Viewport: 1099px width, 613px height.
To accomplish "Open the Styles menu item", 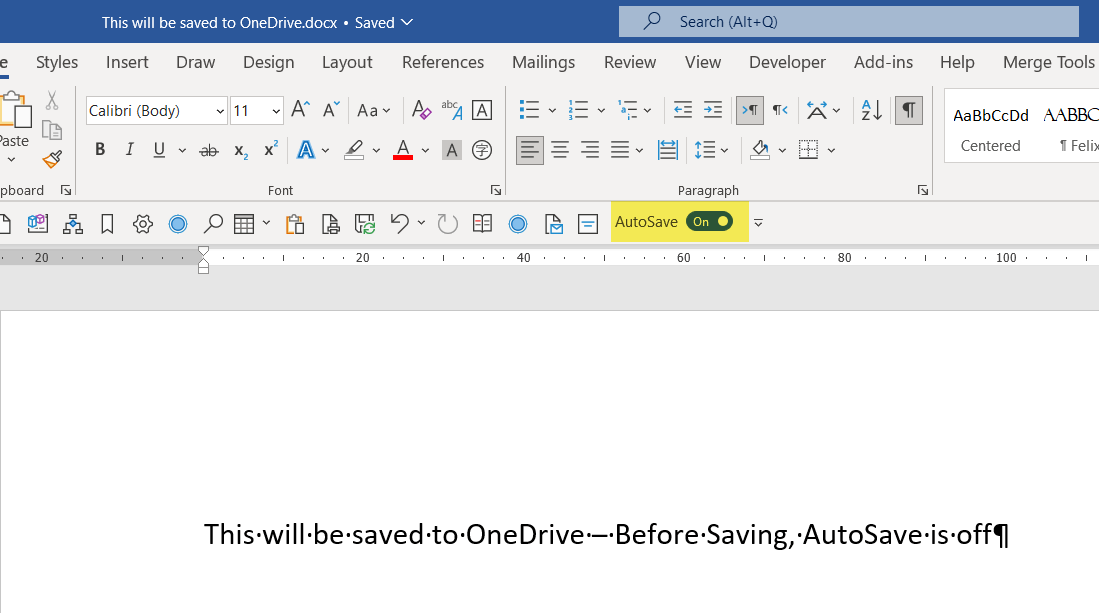I will (57, 62).
